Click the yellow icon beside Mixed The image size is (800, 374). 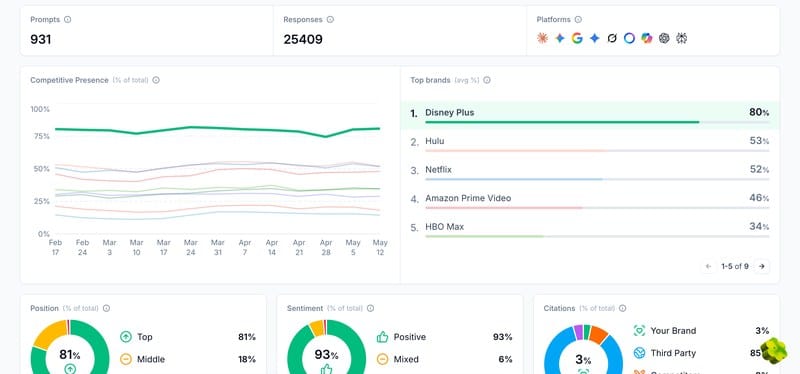[383, 359]
